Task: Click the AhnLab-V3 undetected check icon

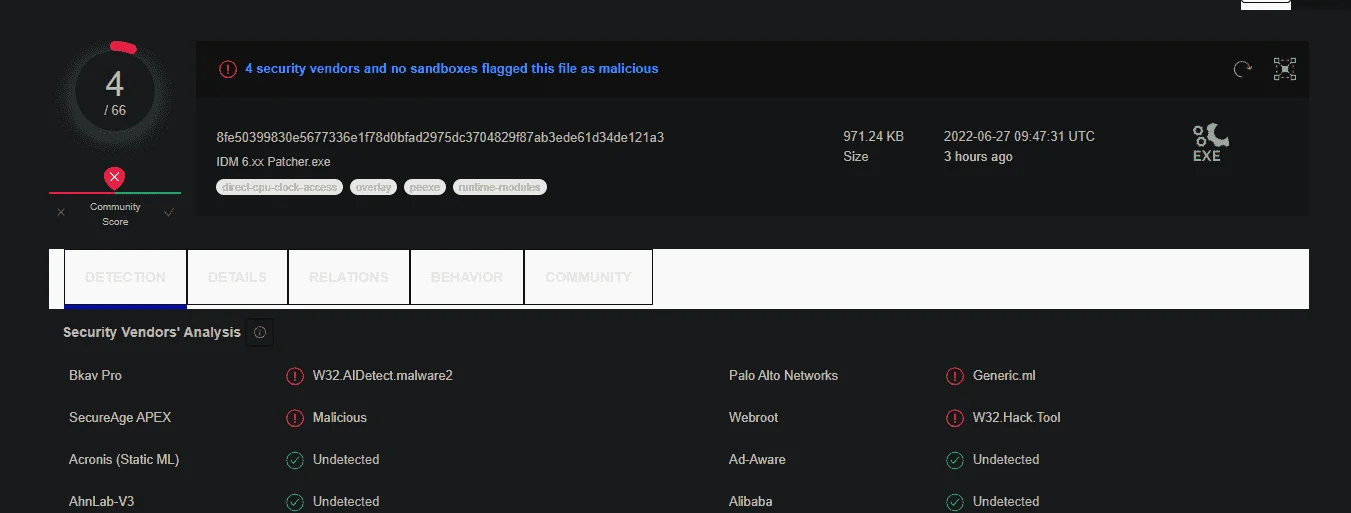Action: click(x=295, y=502)
